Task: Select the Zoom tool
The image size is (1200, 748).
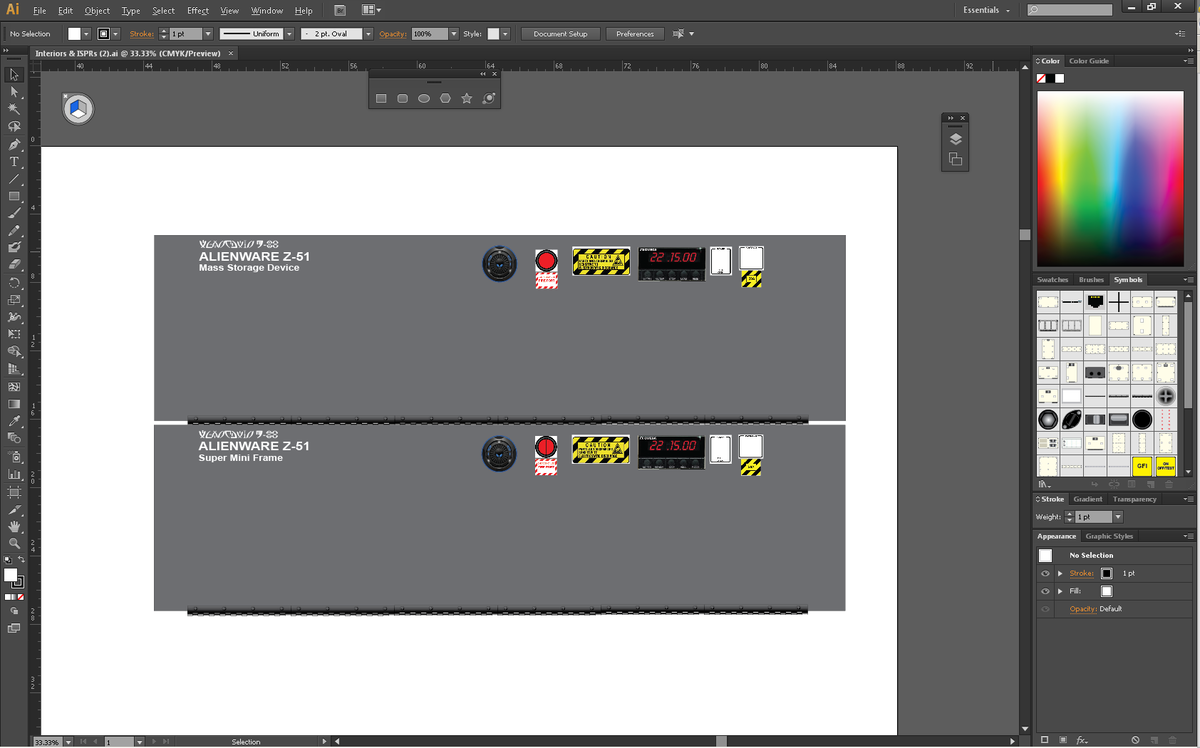Action: point(14,543)
